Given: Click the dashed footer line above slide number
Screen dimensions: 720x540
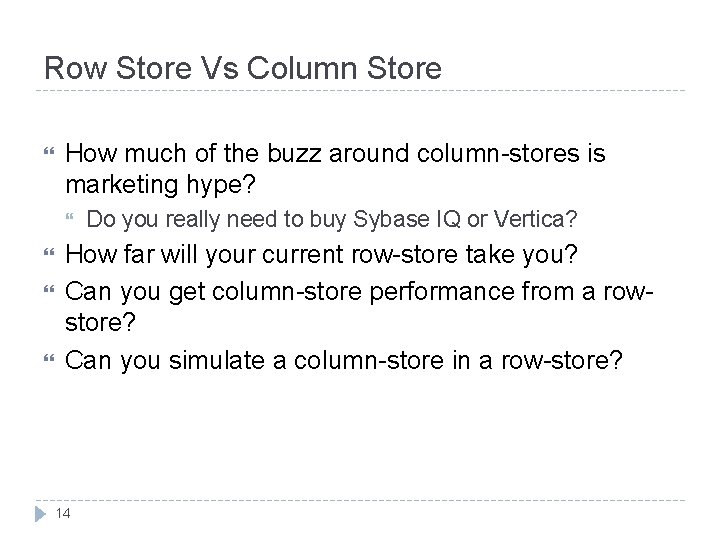Looking at the screenshot, I should (x=360, y=500).
